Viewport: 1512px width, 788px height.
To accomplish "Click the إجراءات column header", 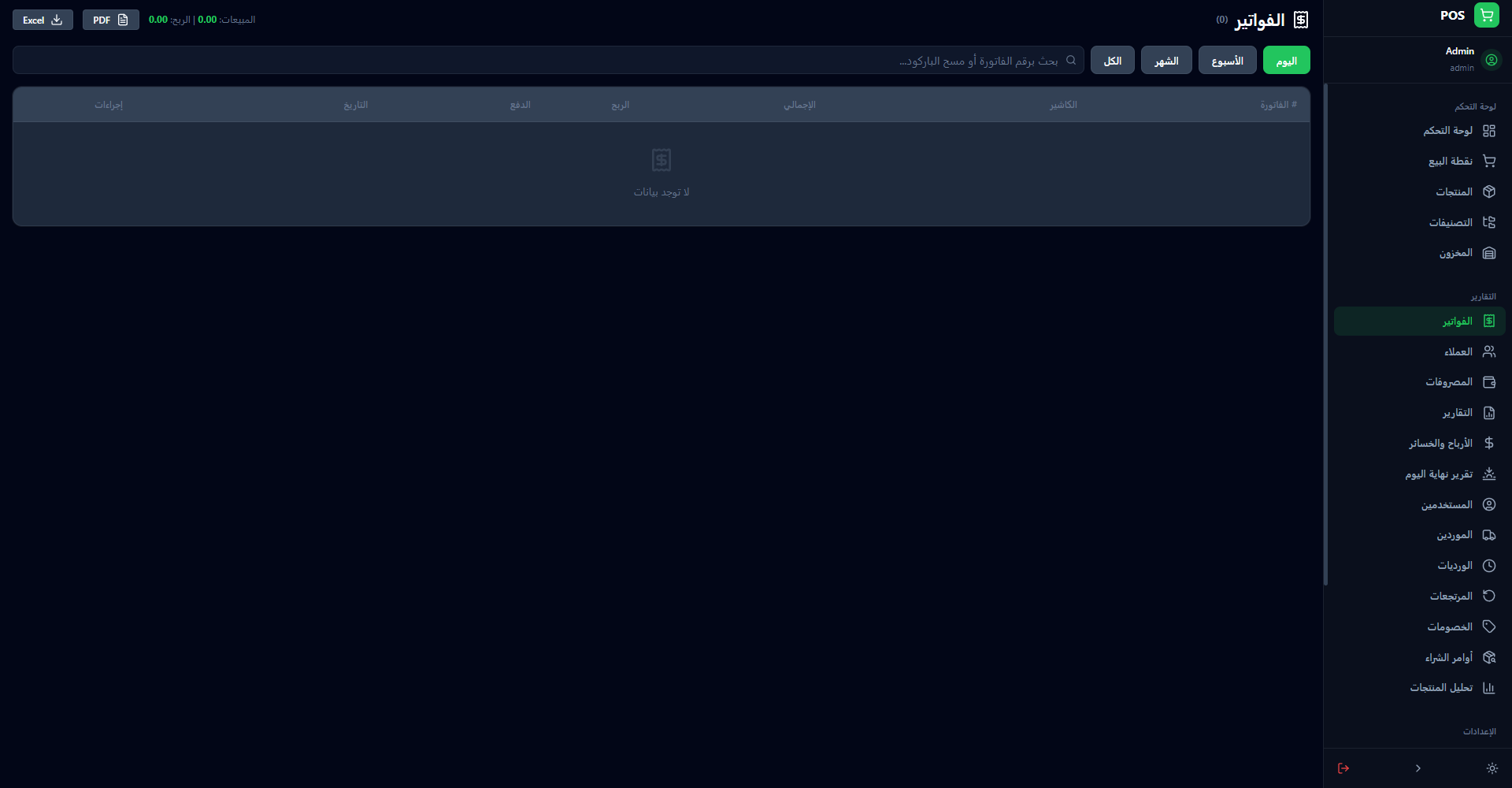I will pyautogui.click(x=109, y=105).
